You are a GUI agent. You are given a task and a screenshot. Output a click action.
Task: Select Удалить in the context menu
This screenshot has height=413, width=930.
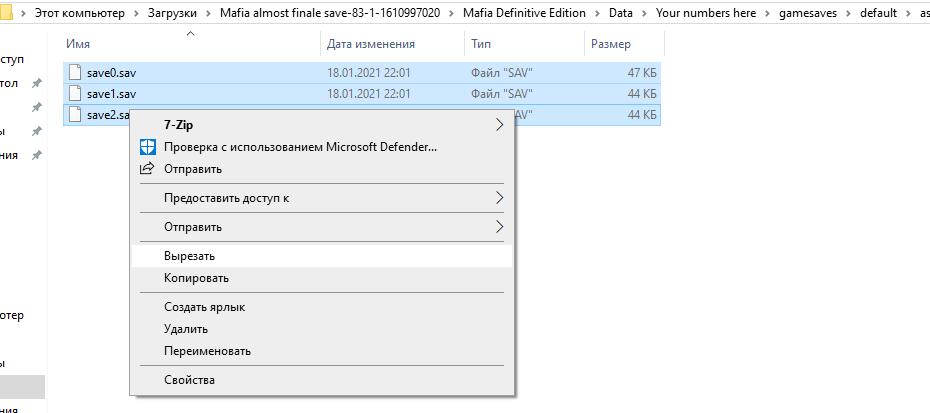[x=186, y=329]
